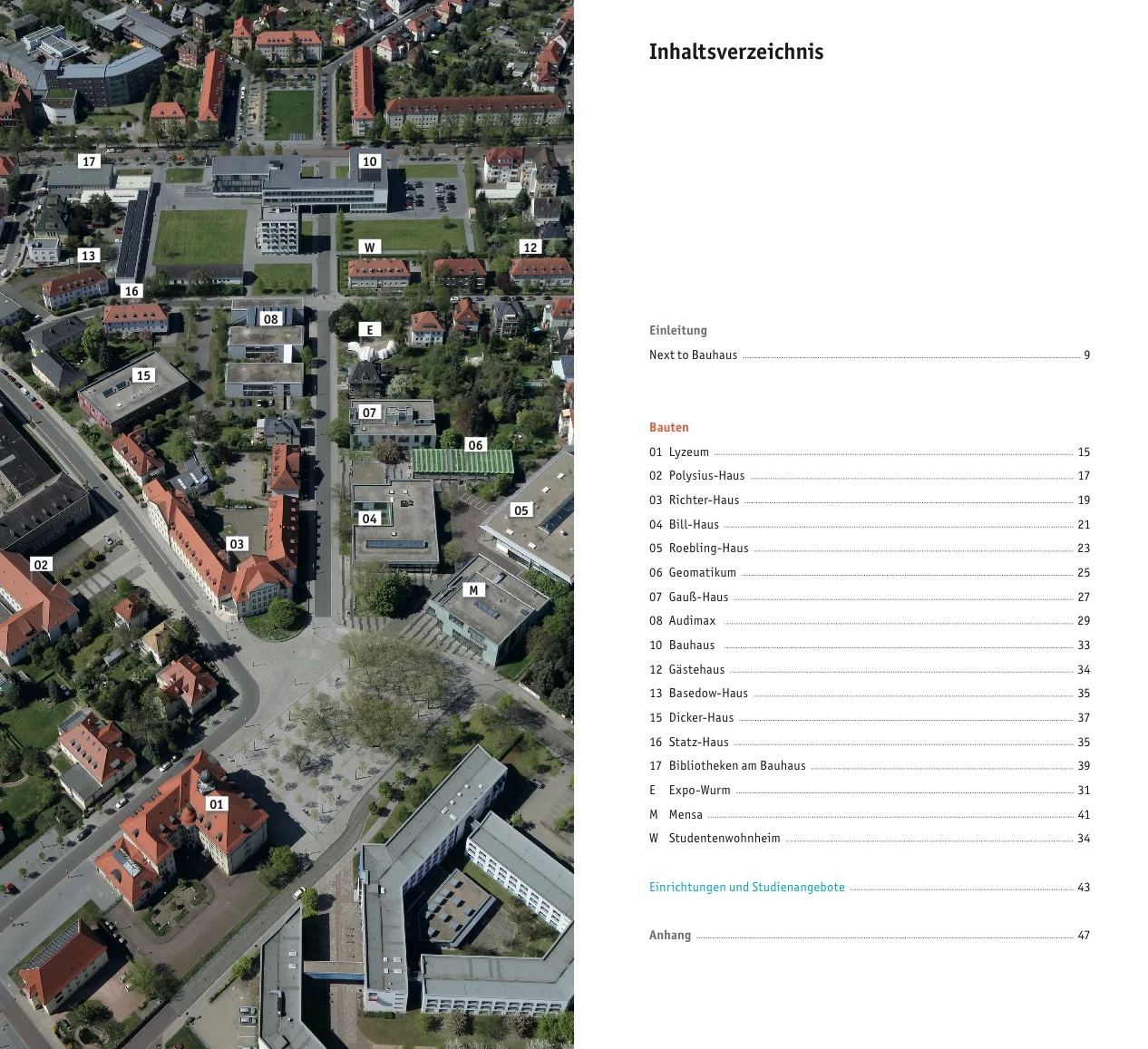The image size is (1148, 1049).
Task: Click the Gauß-Haus table of contents line
Action: point(698,597)
